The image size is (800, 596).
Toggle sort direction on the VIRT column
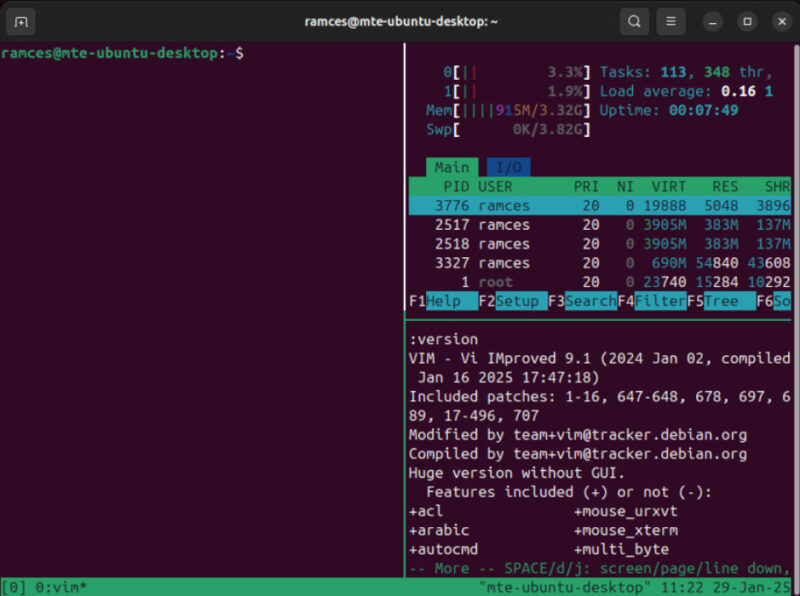pyautogui.click(x=669, y=186)
